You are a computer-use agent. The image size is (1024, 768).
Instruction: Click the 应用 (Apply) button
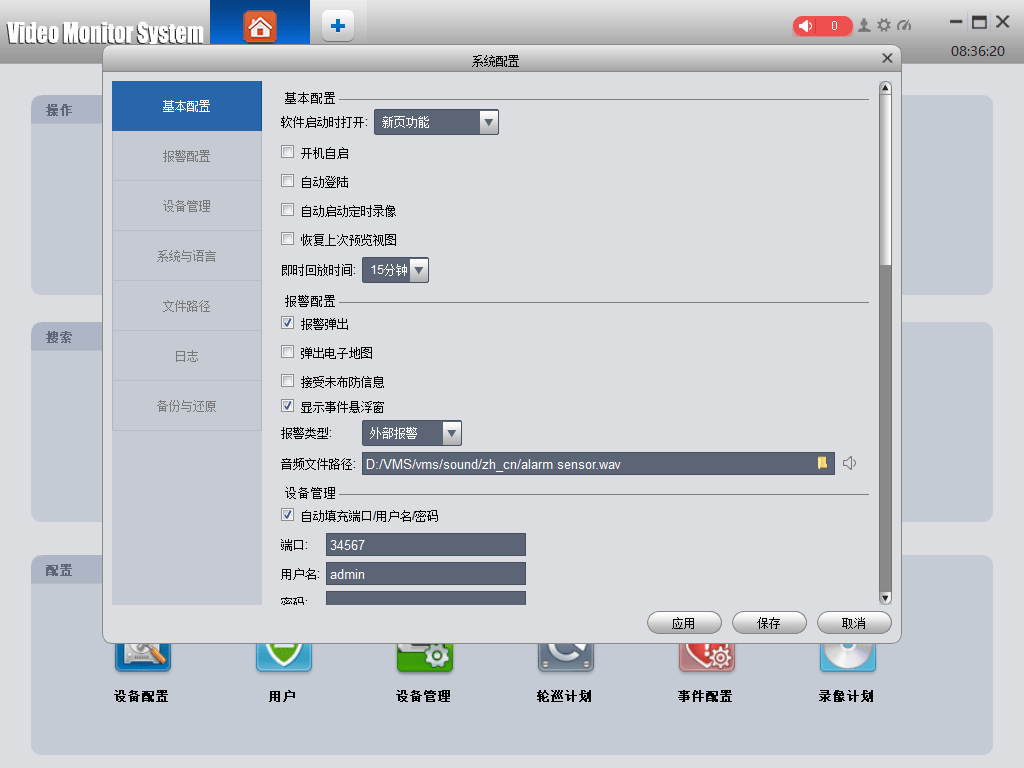coord(684,622)
